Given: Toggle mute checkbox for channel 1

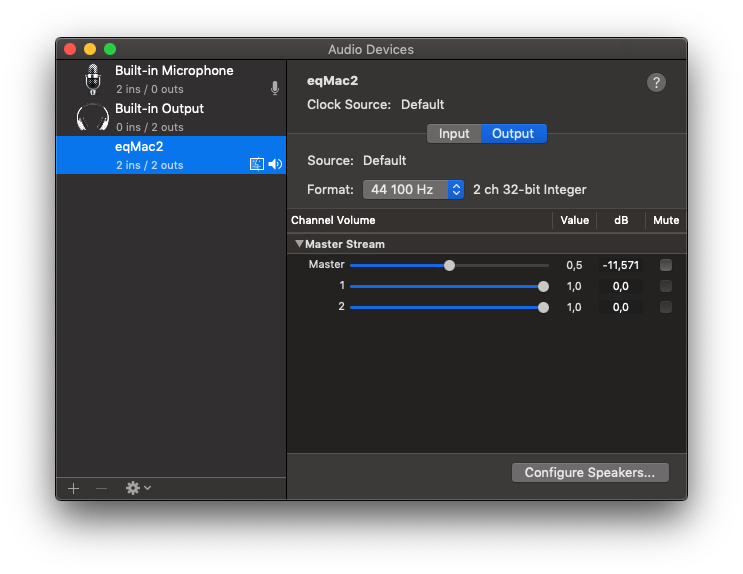Looking at the screenshot, I should pyautogui.click(x=666, y=286).
